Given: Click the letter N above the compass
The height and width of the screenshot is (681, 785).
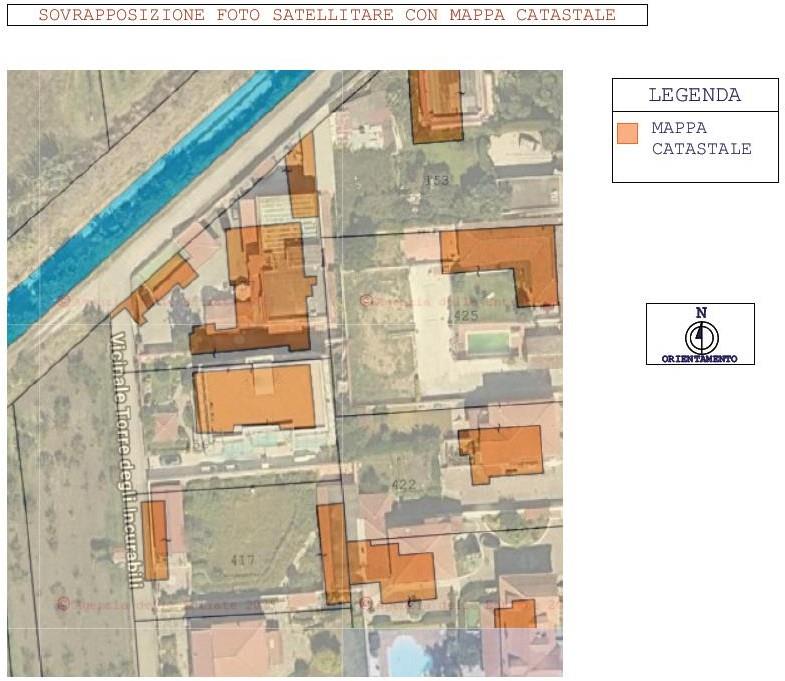Looking at the screenshot, I should coord(701,313).
